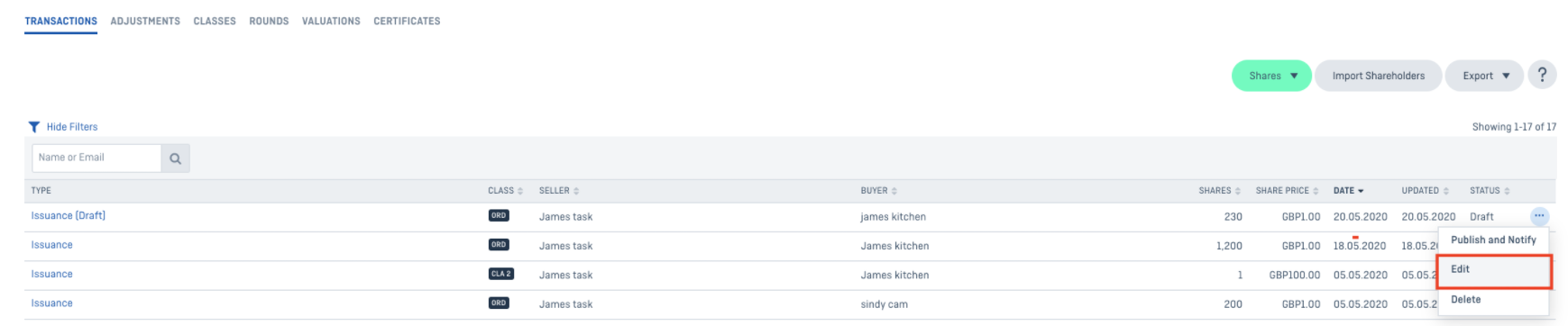Choose Publish and Notify option
This screenshot has height=326, width=1568.
click(1493, 240)
